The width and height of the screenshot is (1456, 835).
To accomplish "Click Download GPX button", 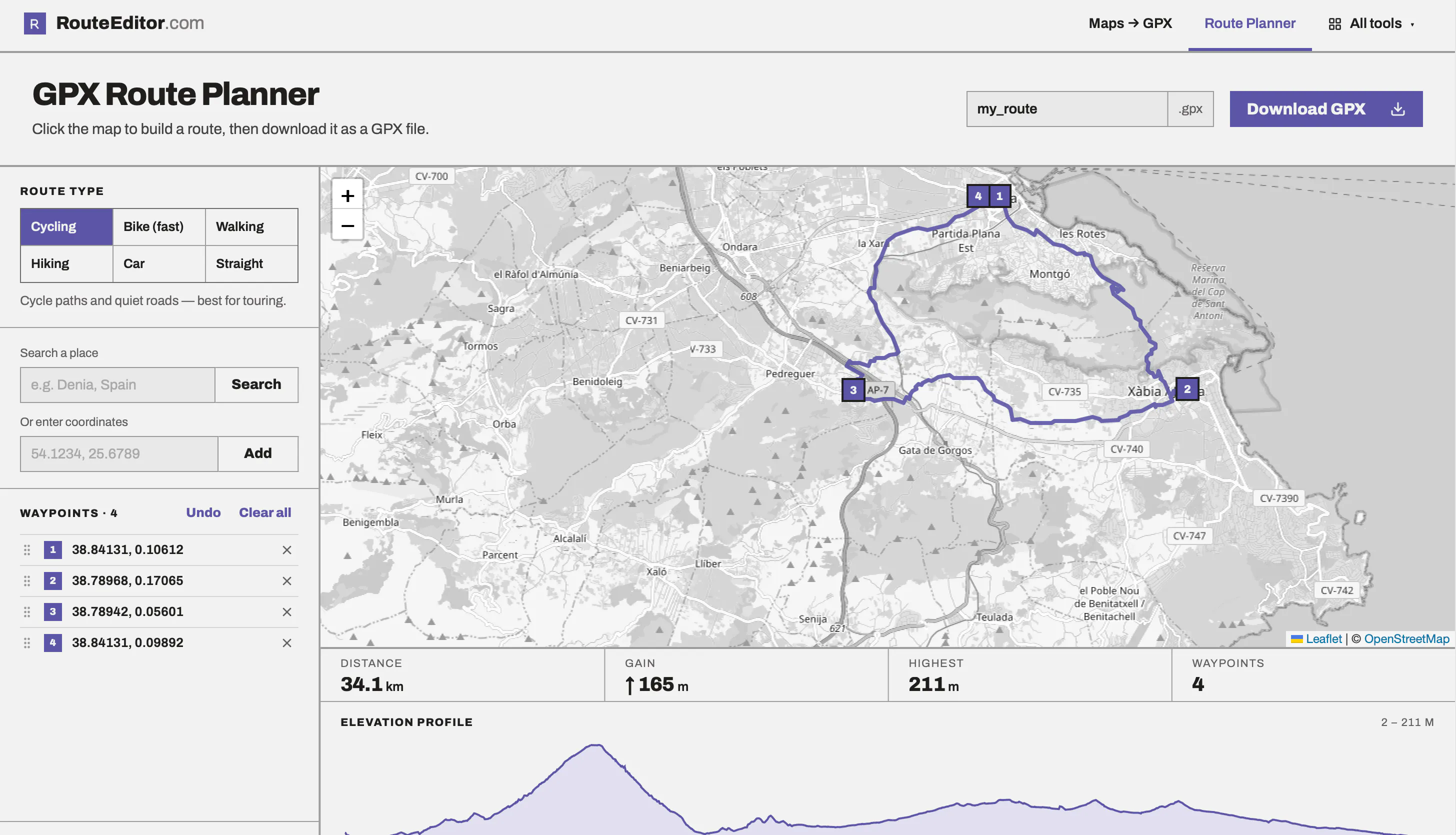I will click(1326, 109).
